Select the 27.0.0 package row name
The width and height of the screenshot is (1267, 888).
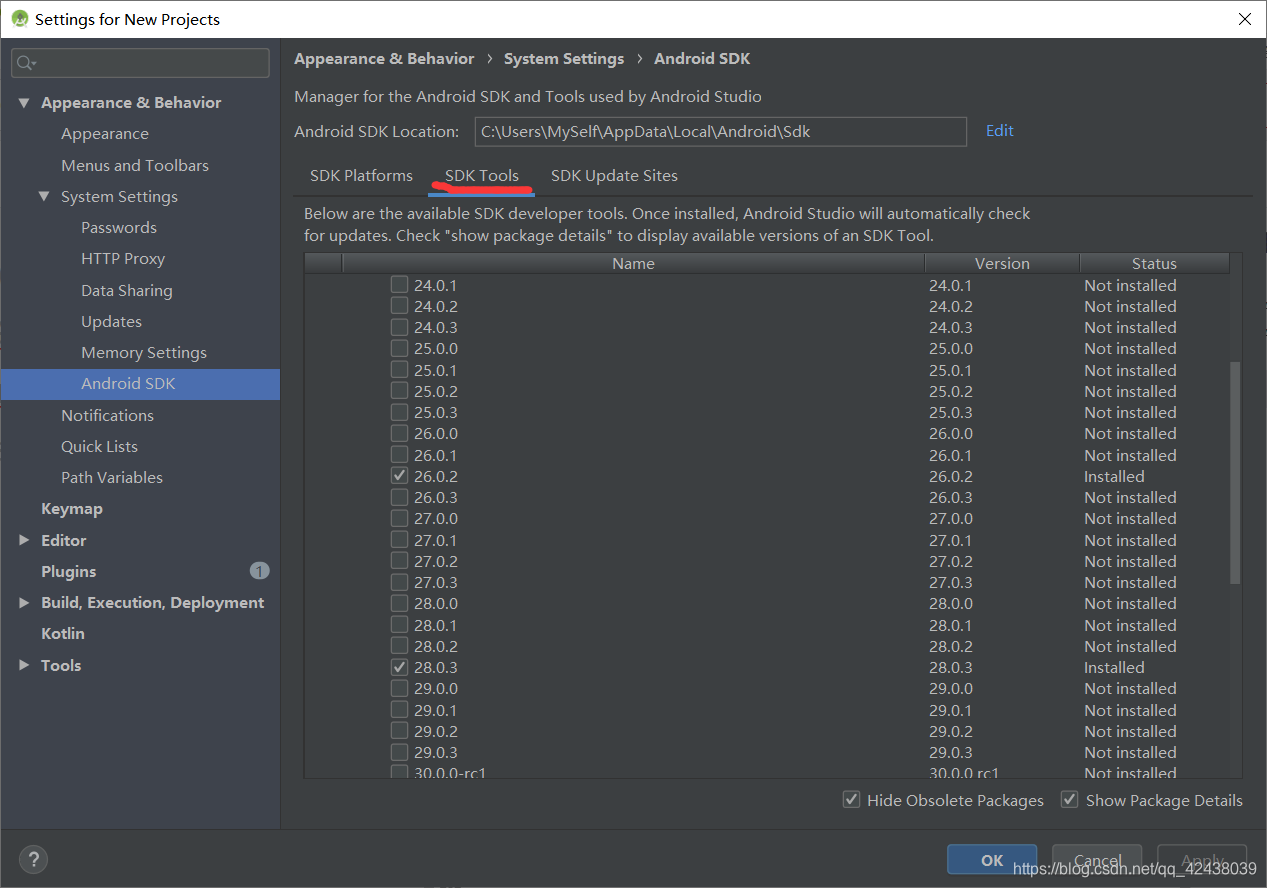click(436, 518)
